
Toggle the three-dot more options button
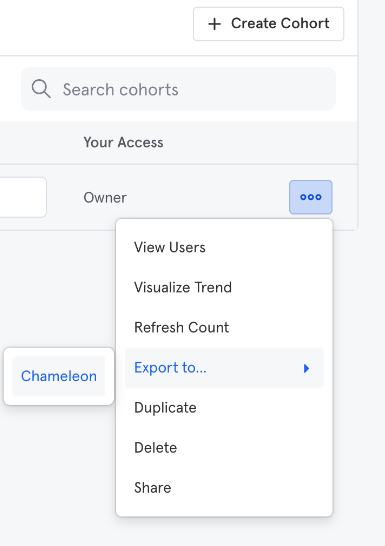coord(311,197)
